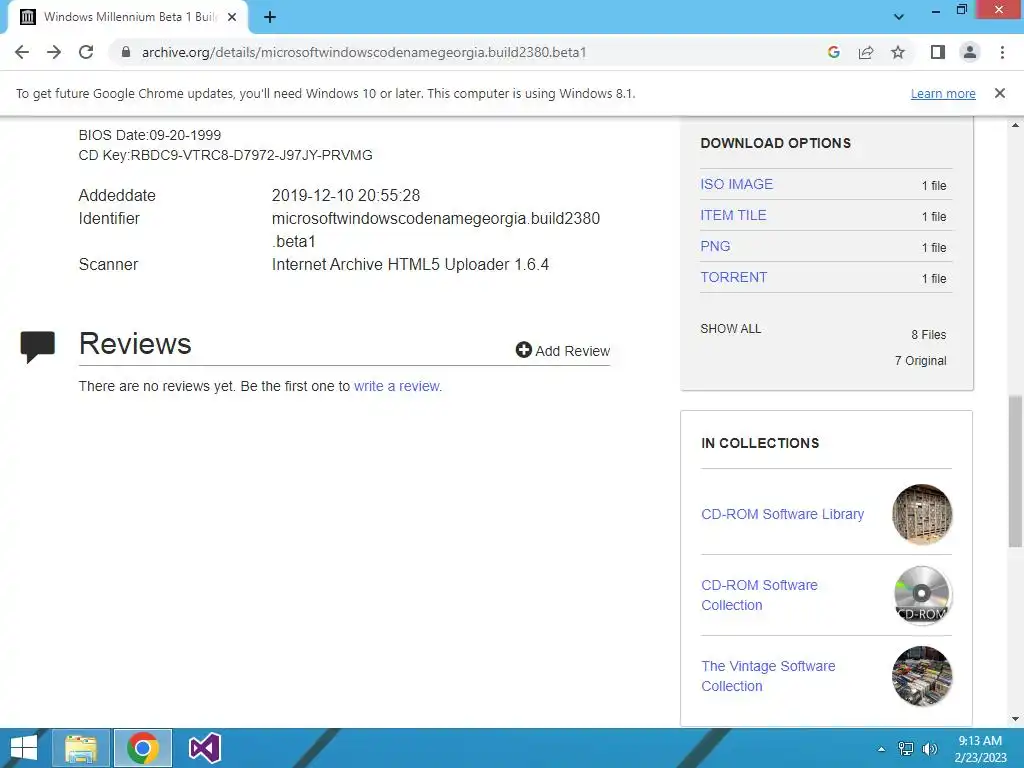Focus the address bar URL

(x=364, y=52)
